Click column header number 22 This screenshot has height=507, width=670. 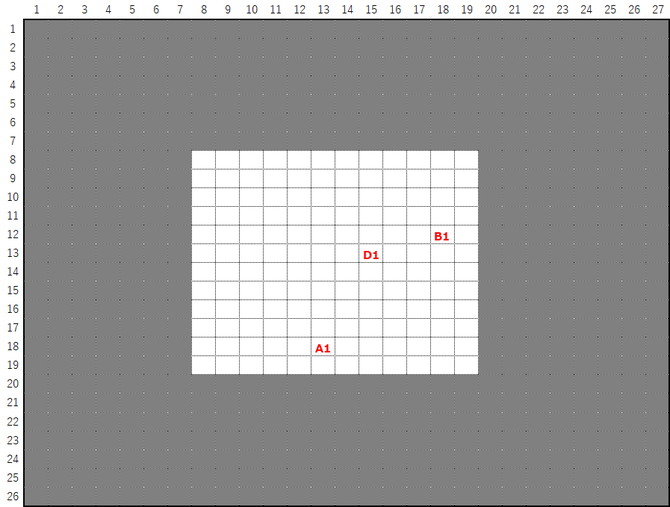[538, 9]
